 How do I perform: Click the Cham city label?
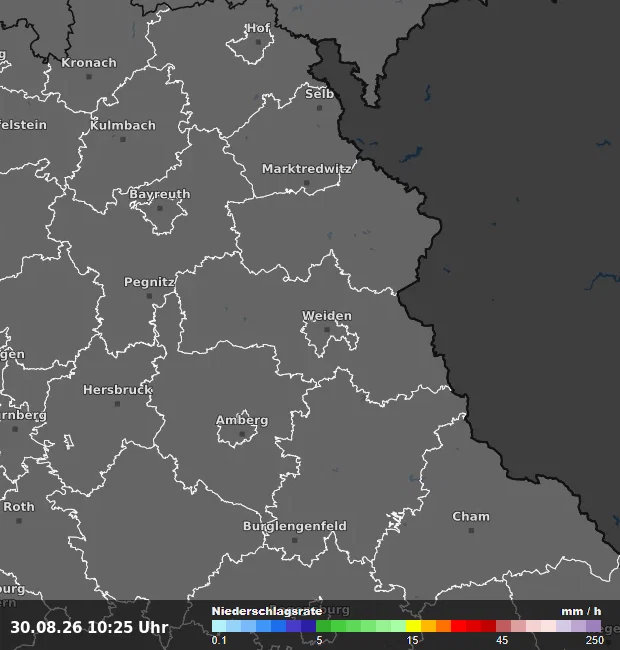tap(471, 517)
